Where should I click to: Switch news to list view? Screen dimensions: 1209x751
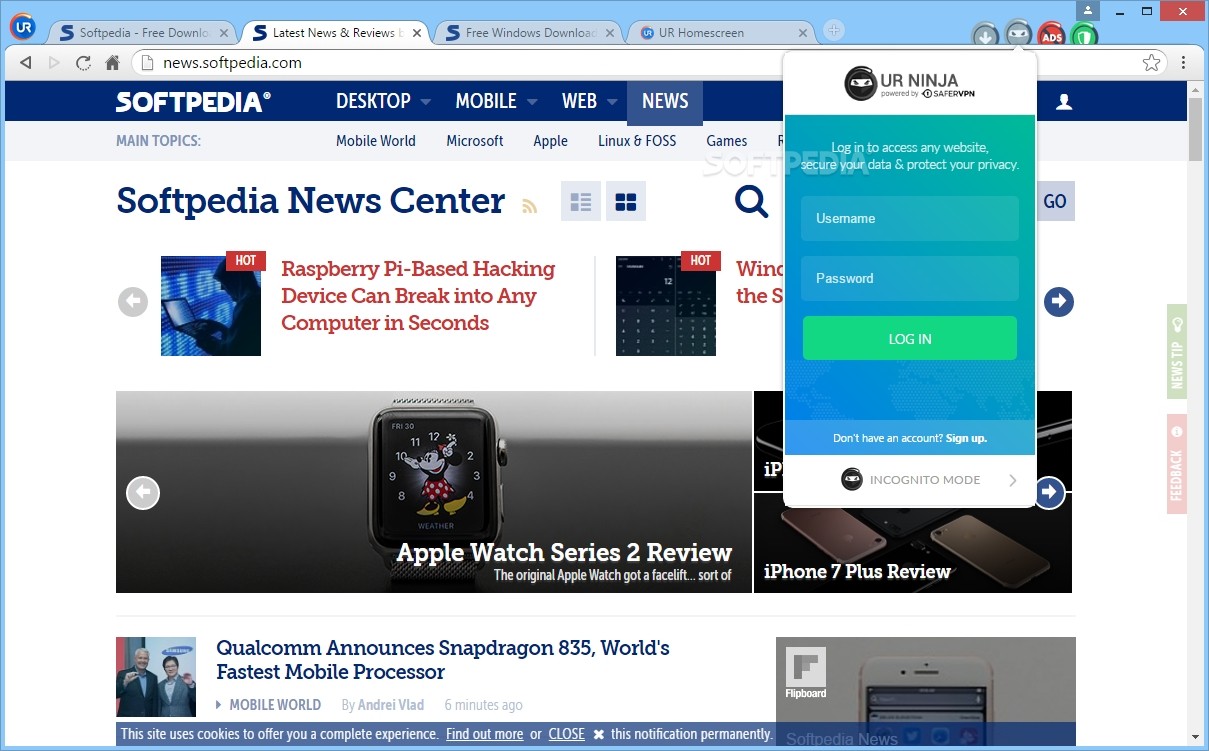(581, 201)
